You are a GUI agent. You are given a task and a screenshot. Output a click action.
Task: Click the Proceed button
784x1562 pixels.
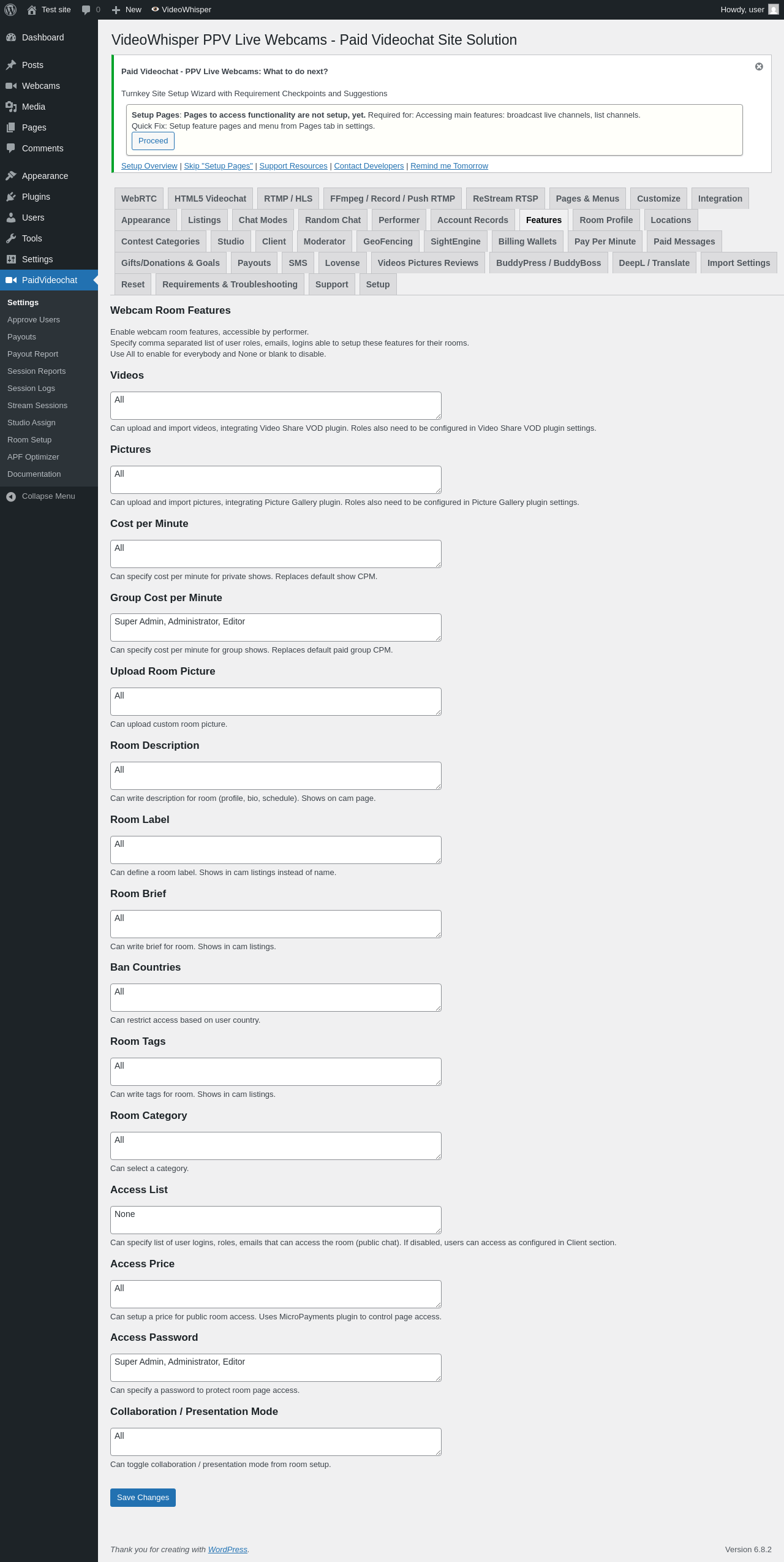153,141
